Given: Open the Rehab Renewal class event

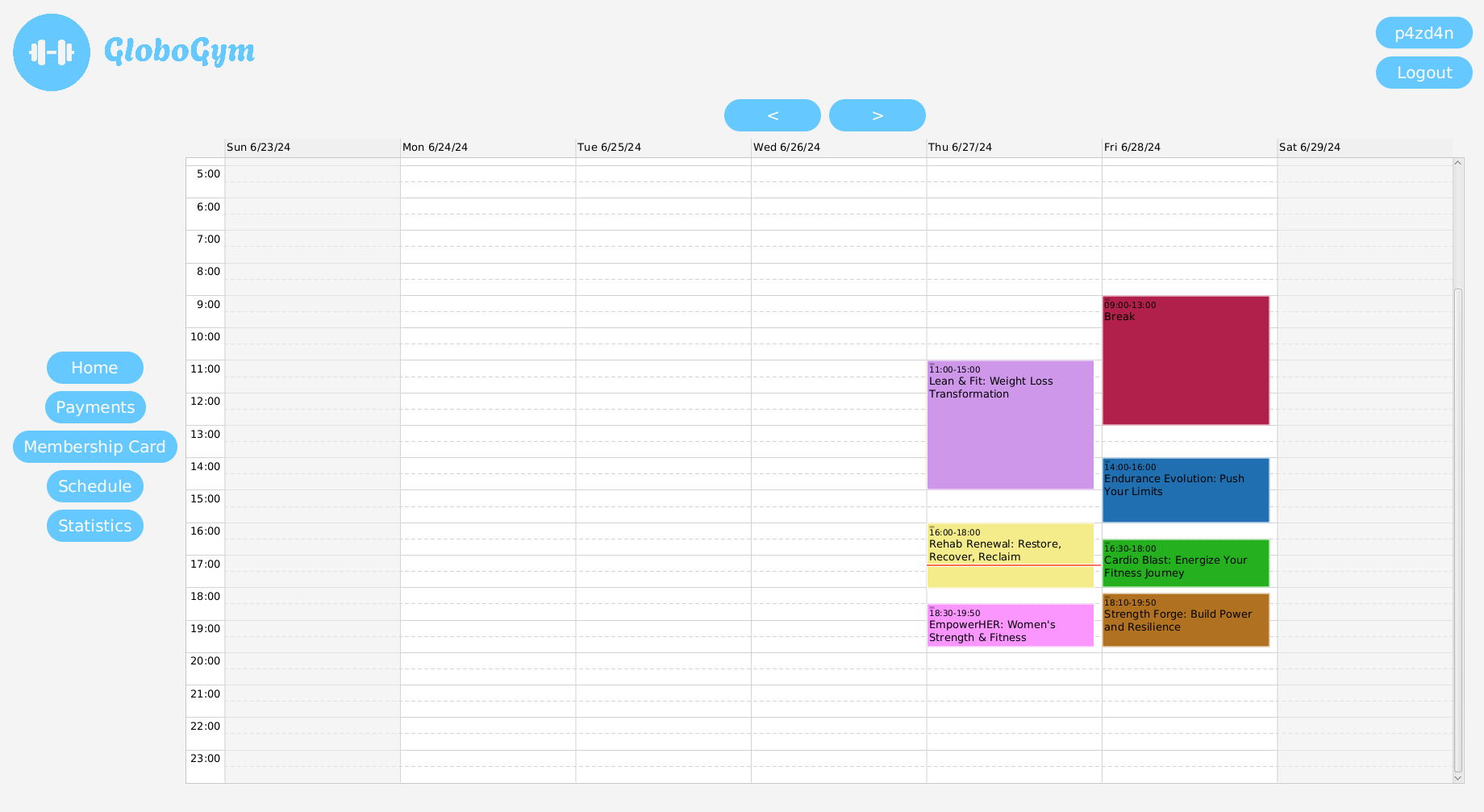Looking at the screenshot, I should pos(1010,555).
